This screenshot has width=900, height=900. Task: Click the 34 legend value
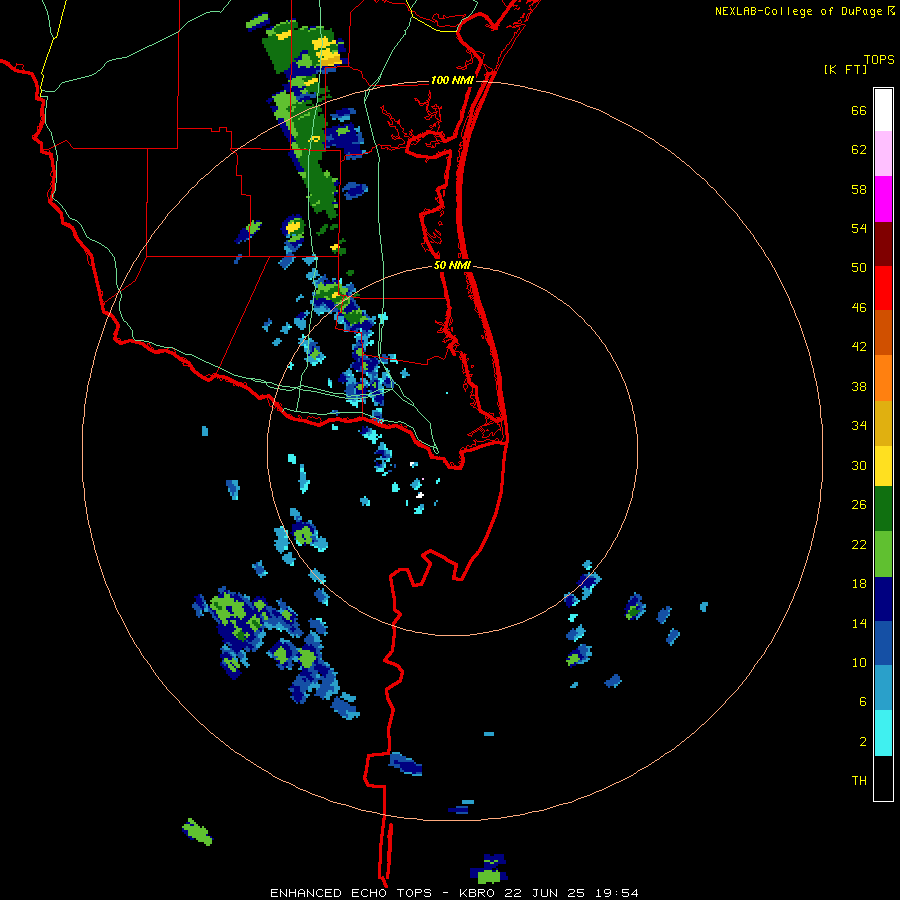[x=859, y=426]
